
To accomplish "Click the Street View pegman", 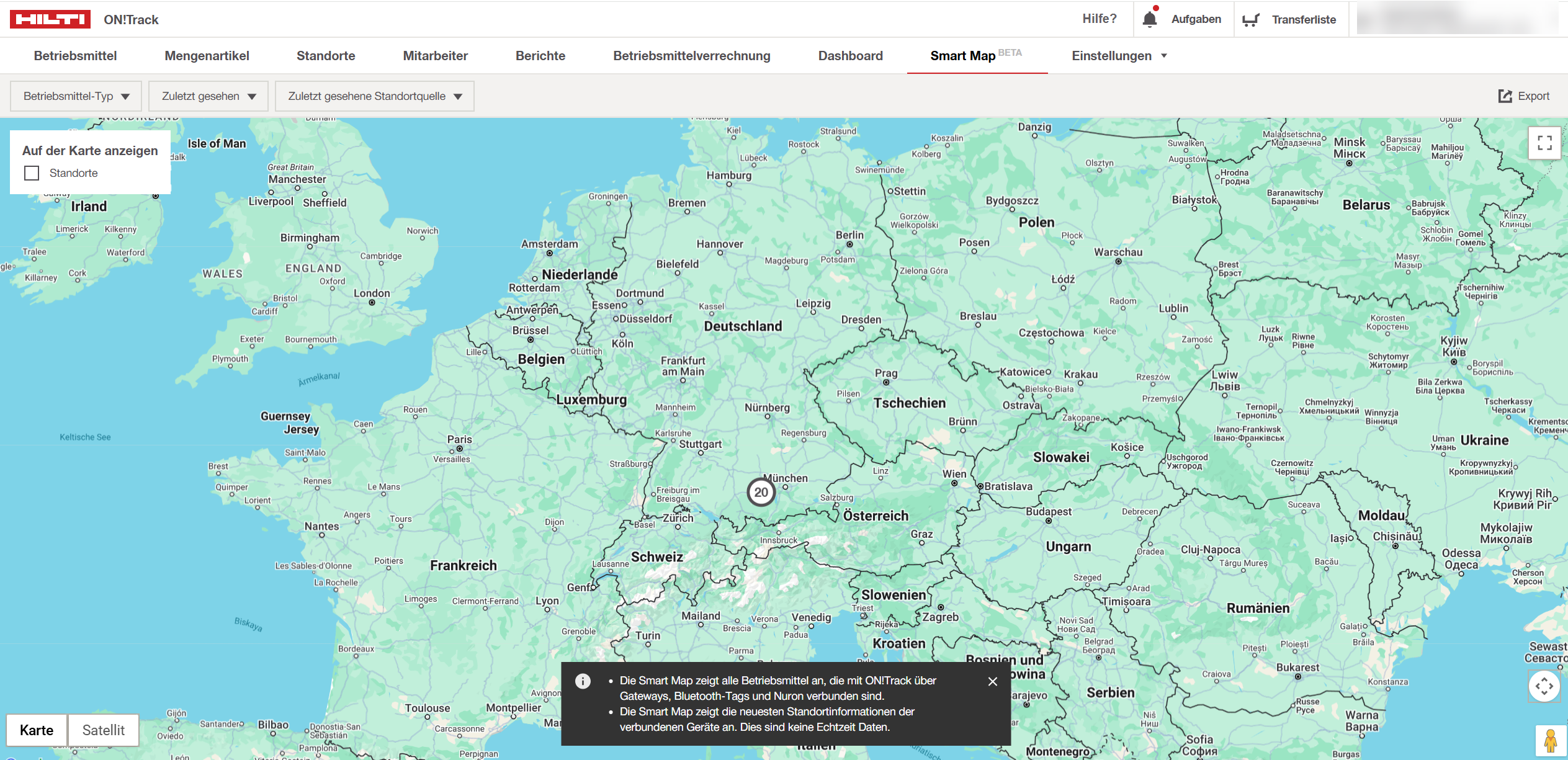I will 1550,741.
